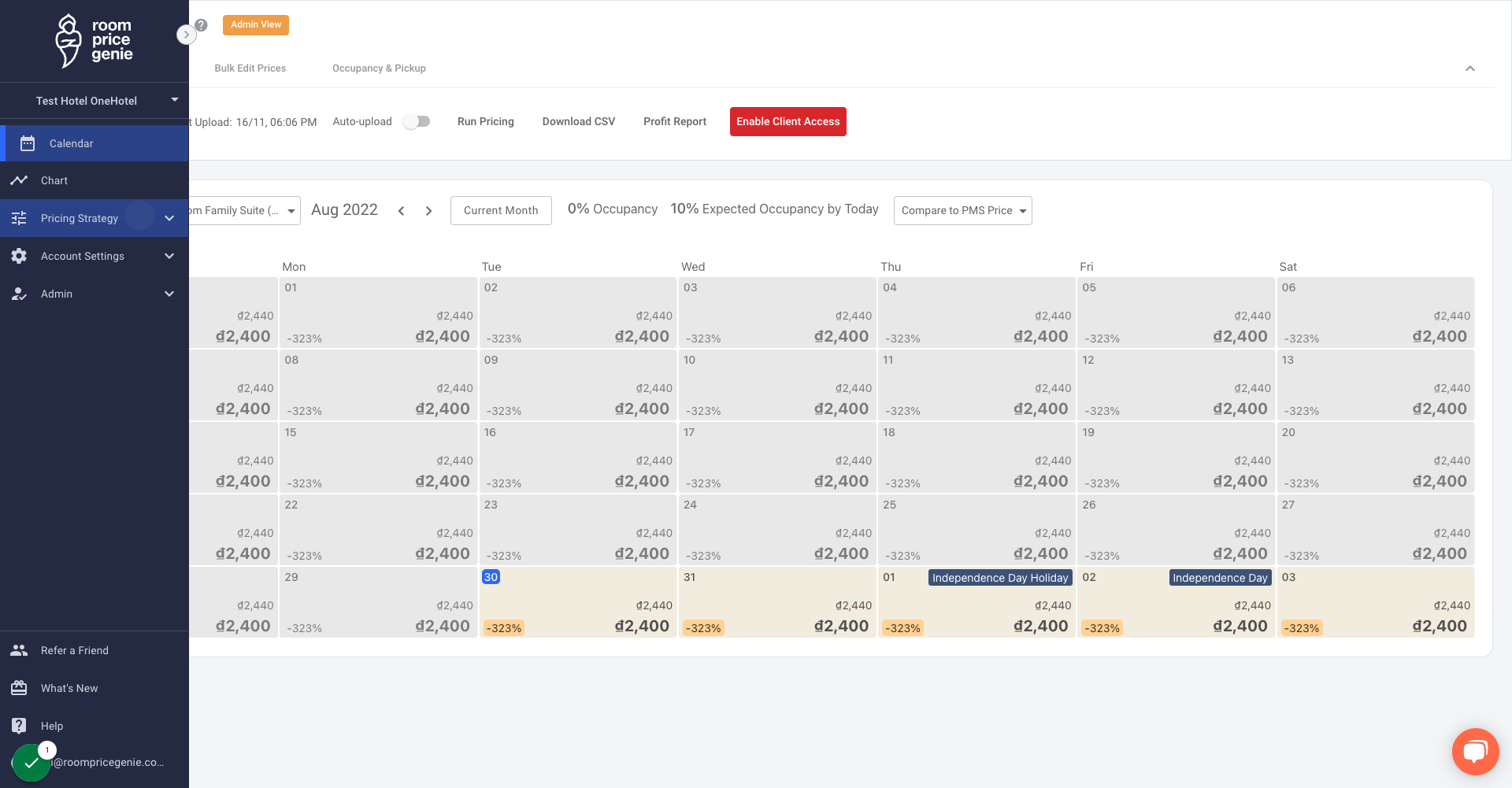Screen dimensions: 1512x788
Task: Click the Chart line icon
Action: point(19,180)
